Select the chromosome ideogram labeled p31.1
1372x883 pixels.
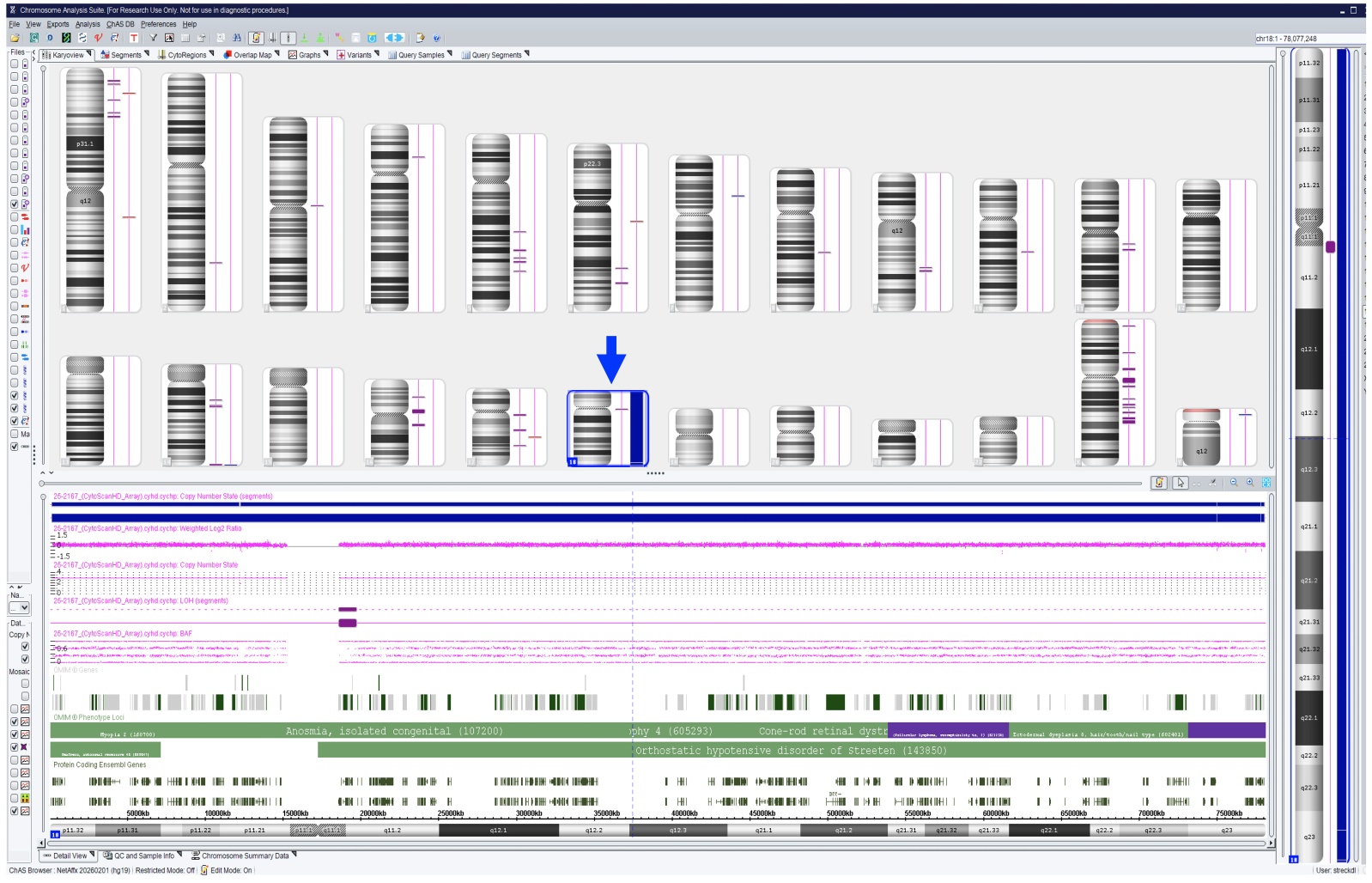(85, 189)
